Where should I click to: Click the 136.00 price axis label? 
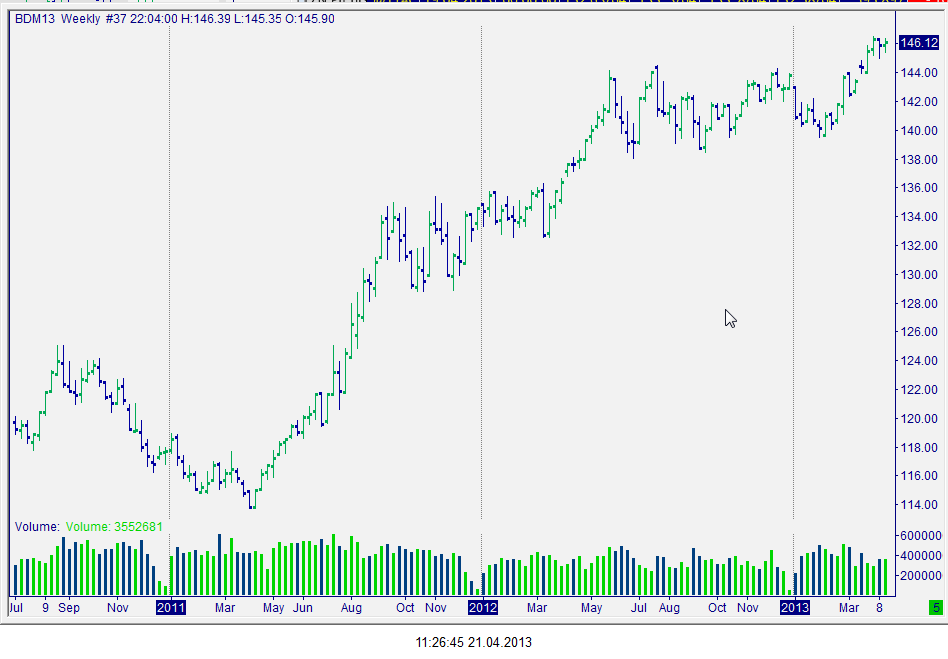click(919, 188)
